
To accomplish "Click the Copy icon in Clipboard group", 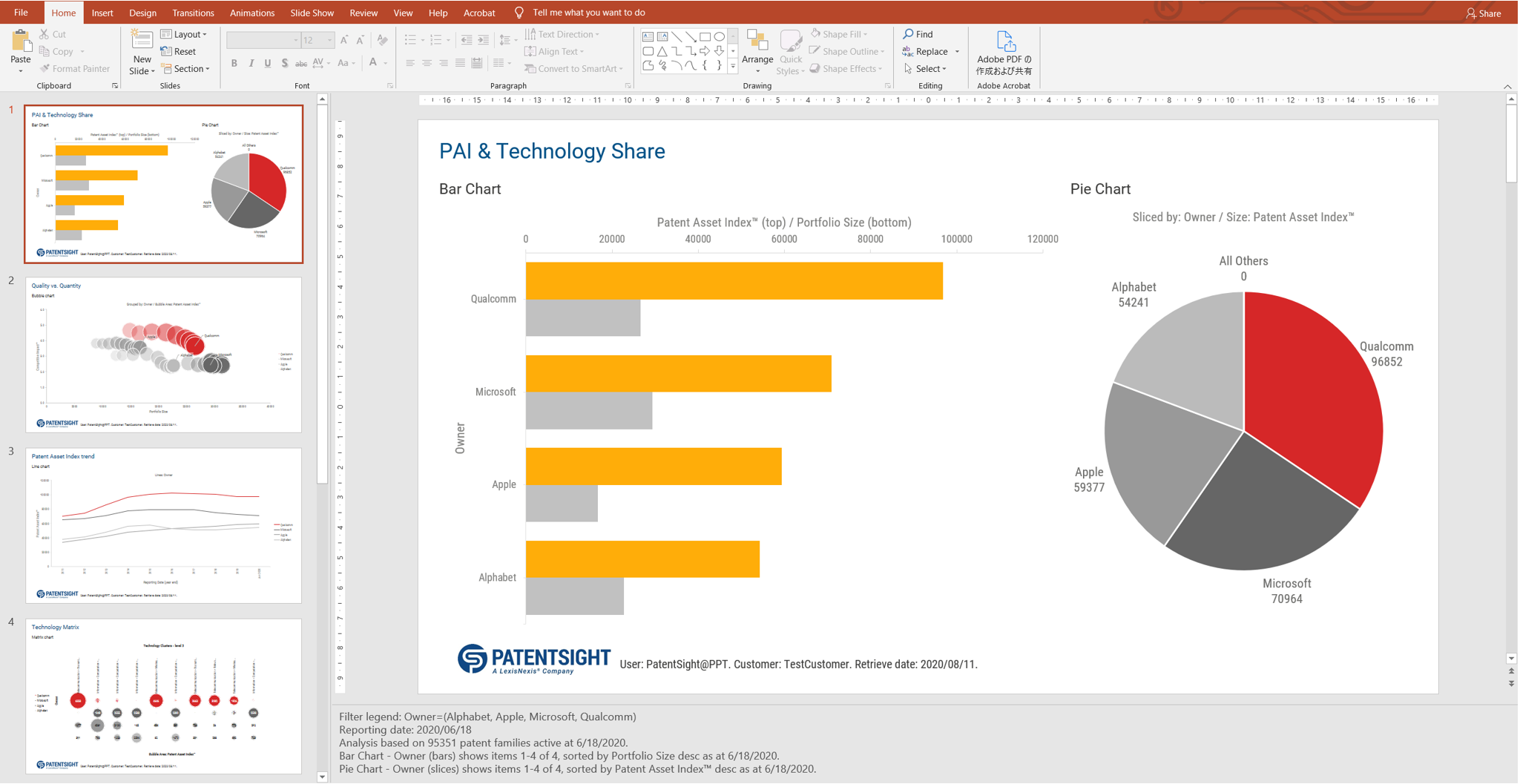I will pyautogui.click(x=44, y=51).
